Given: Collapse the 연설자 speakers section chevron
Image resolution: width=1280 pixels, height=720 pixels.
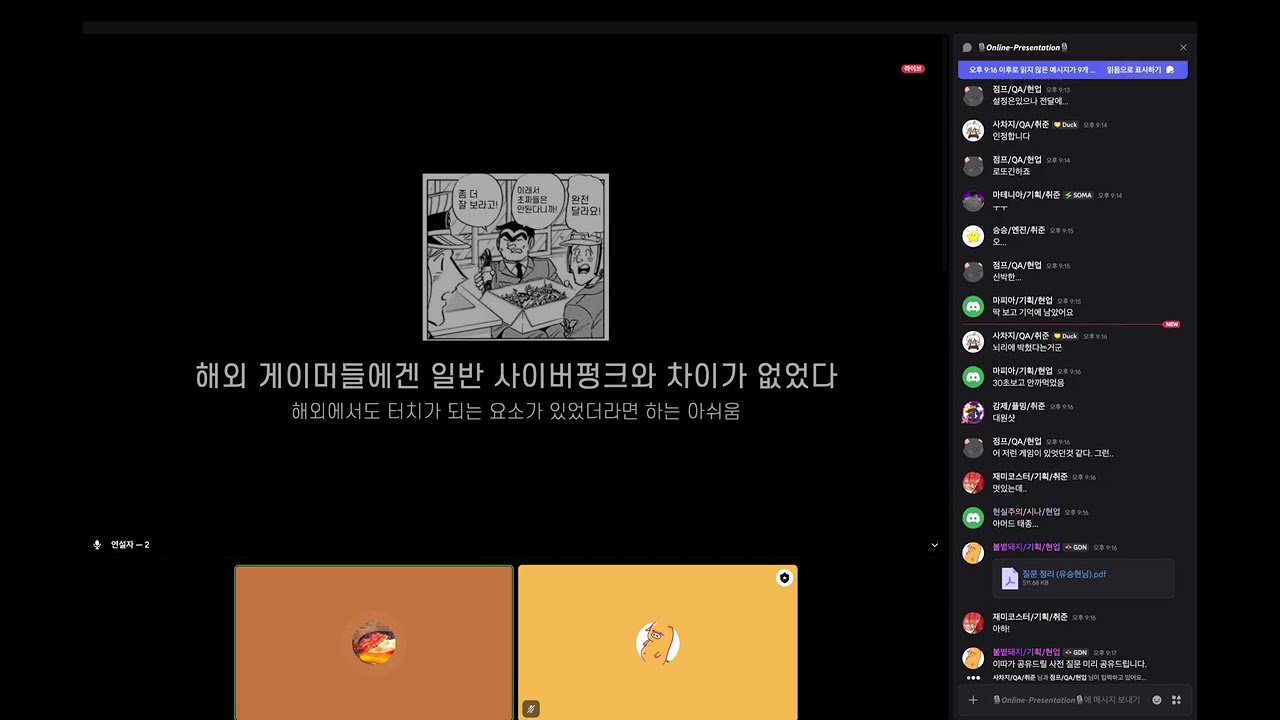Looking at the screenshot, I should (935, 545).
